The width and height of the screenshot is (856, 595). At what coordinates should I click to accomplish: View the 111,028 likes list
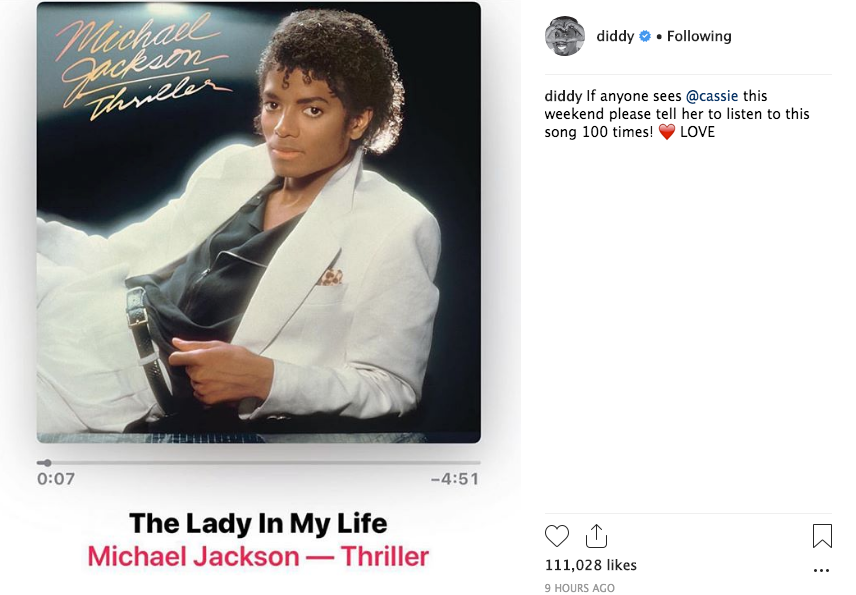click(591, 565)
